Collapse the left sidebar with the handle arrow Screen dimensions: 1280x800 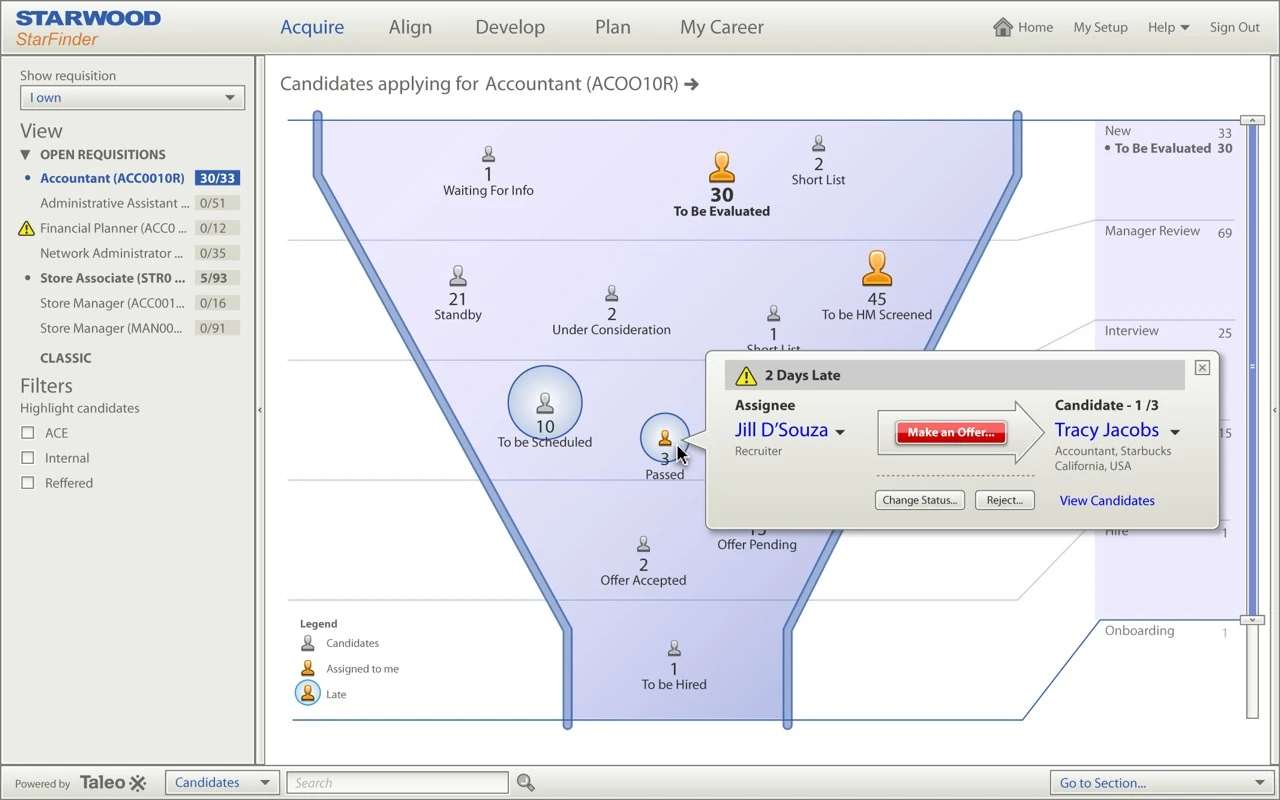(260, 410)
